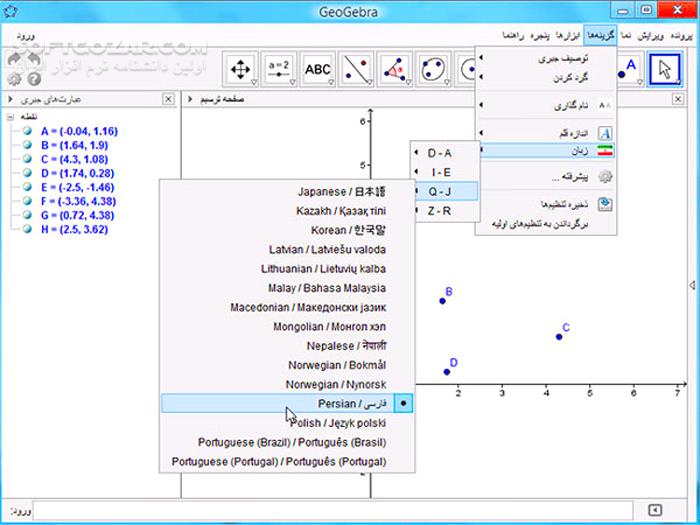Select the ABC Text tool

317,70
